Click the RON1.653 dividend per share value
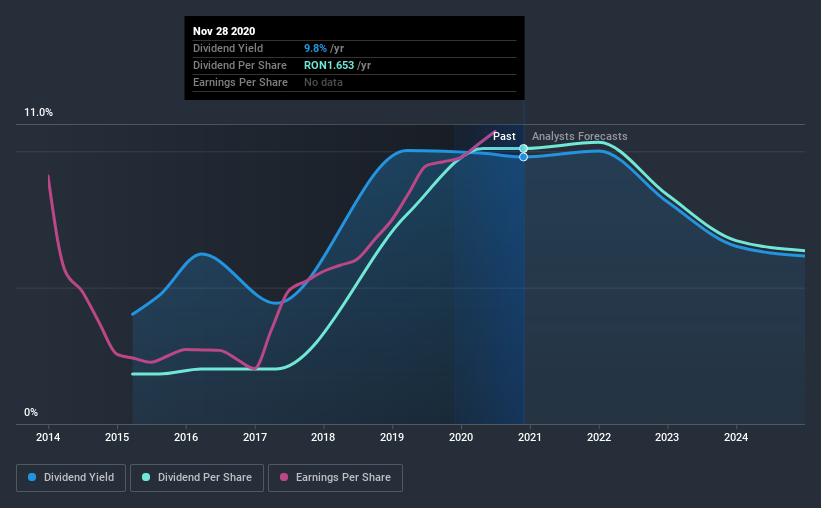This screenshot has width=821, height=508. [x=329, y=65]
